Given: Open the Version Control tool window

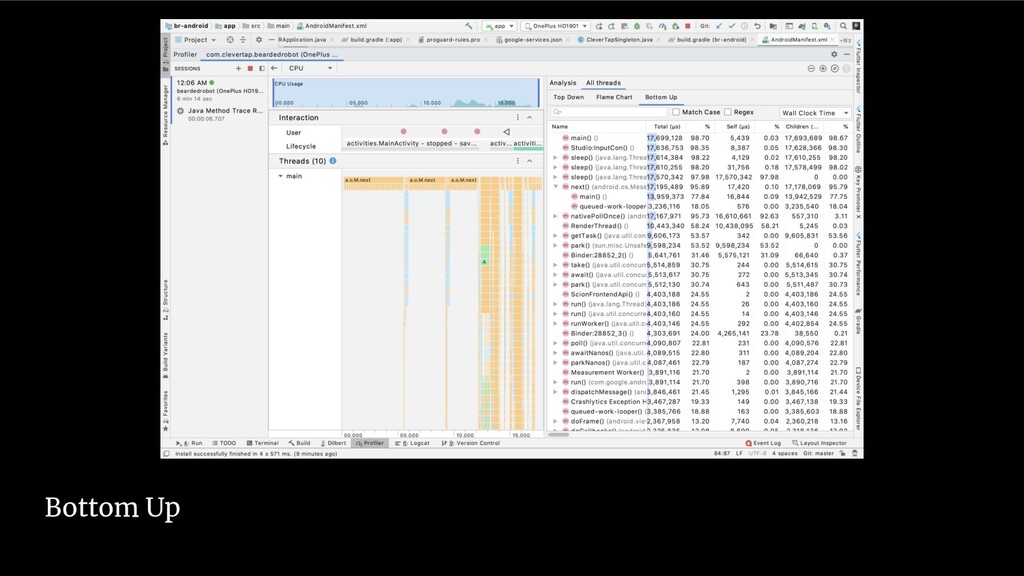Looking at the screenshot, I should pos(471,443).
